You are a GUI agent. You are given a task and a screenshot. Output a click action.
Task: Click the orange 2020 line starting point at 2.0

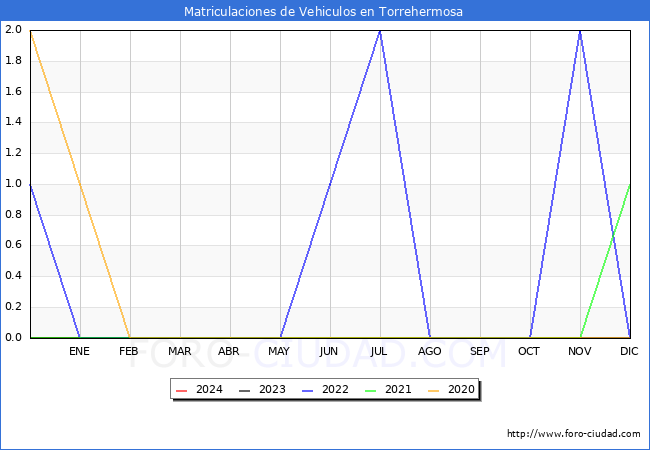pos(31,31)
